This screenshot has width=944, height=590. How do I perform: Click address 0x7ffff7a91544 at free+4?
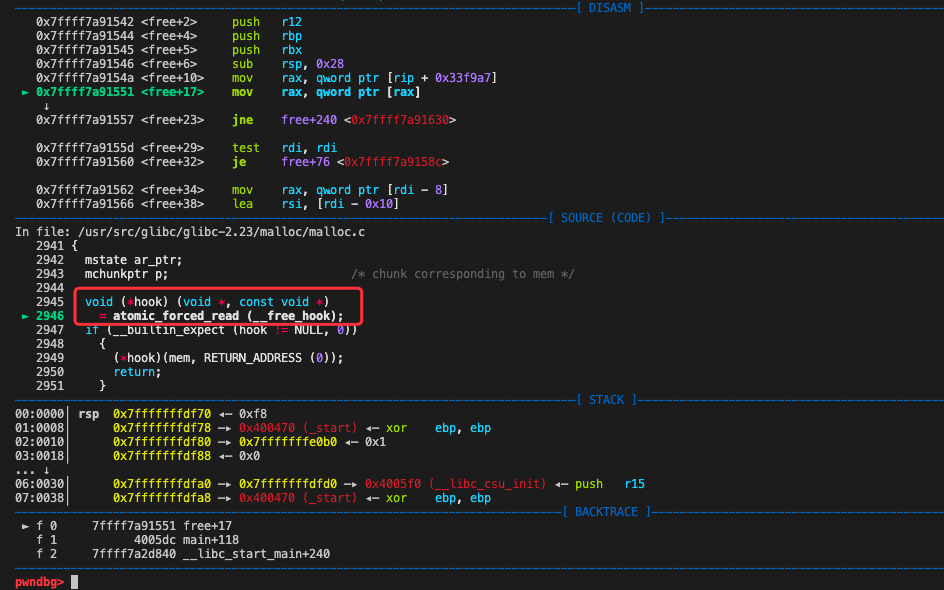[85, 36]
